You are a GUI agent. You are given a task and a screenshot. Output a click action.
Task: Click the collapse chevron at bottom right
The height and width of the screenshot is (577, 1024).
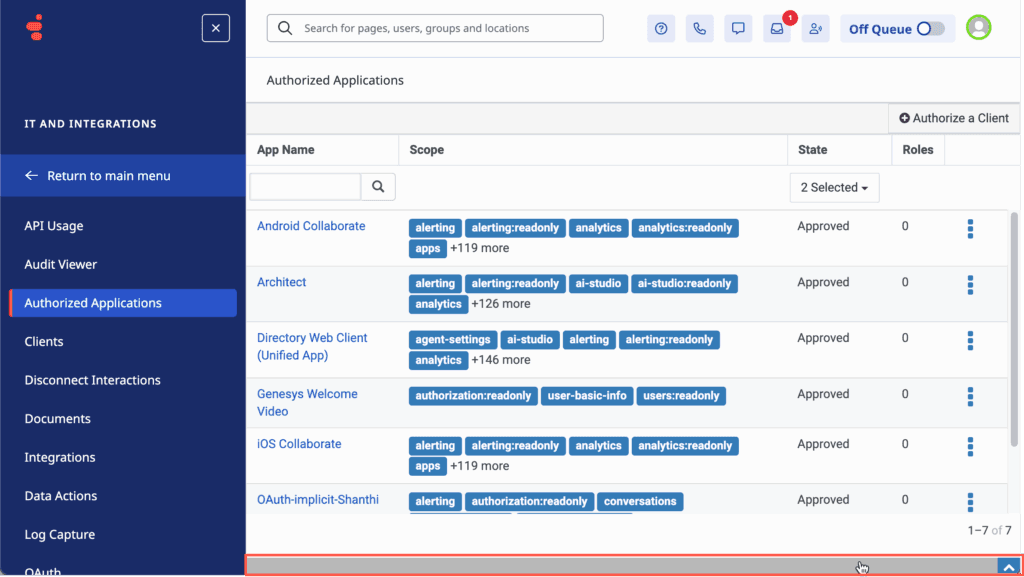click(1009, 565)
